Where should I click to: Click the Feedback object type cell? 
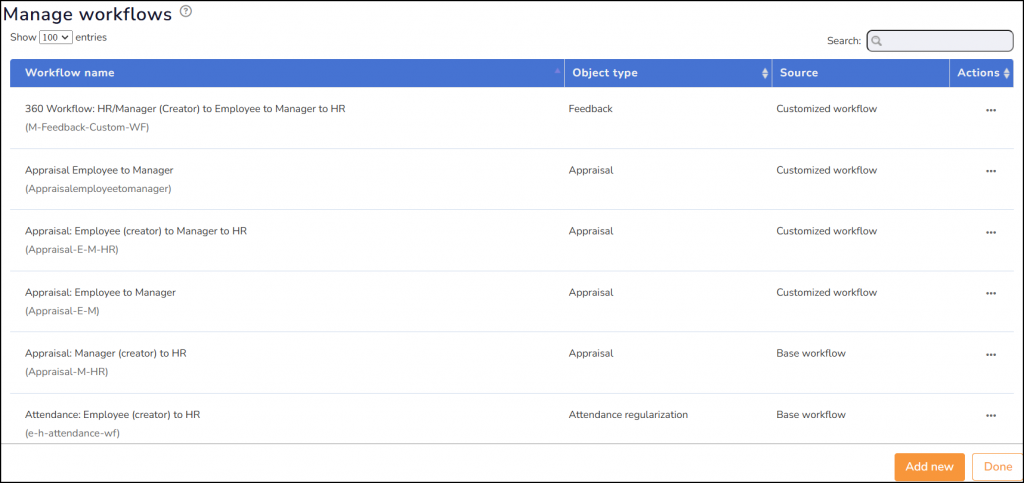point(590,109)
